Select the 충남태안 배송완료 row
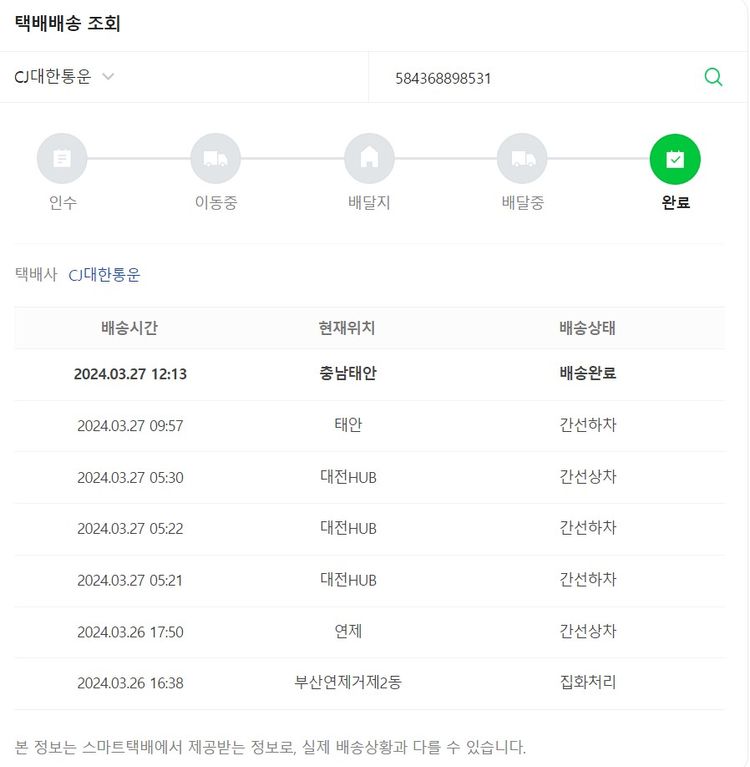750x767 pixels. point(348,374)
